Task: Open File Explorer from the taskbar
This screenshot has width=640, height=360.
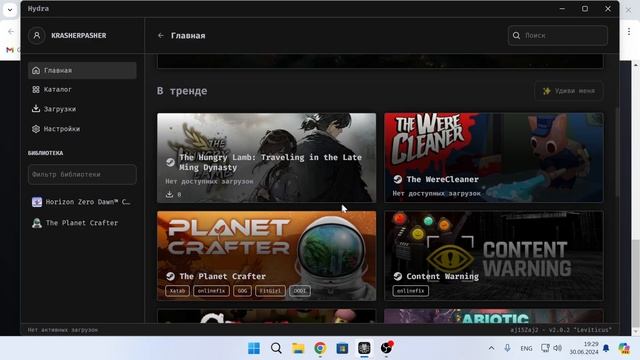Action: [298, 348]
